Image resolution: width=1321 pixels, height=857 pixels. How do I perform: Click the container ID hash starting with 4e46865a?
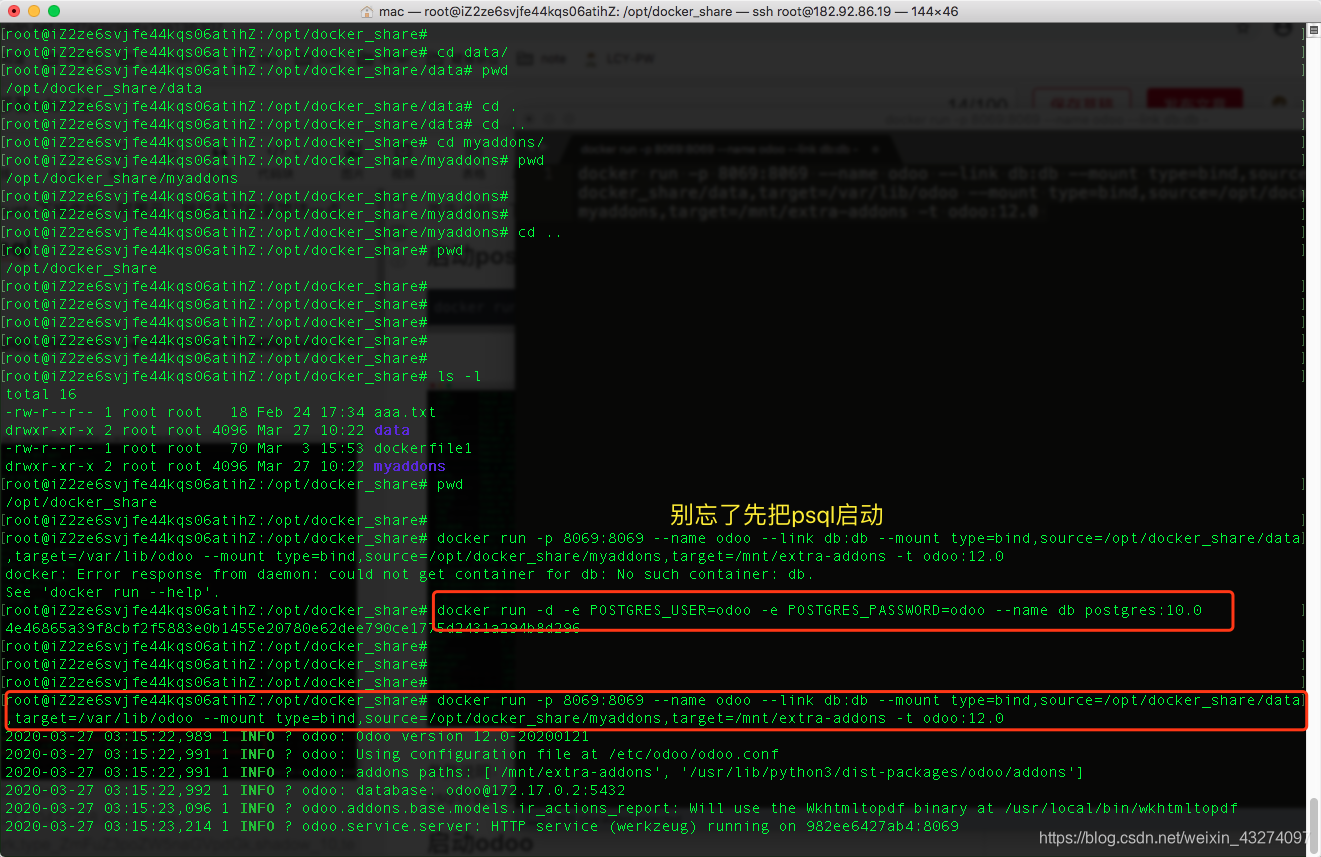(293, 628)
